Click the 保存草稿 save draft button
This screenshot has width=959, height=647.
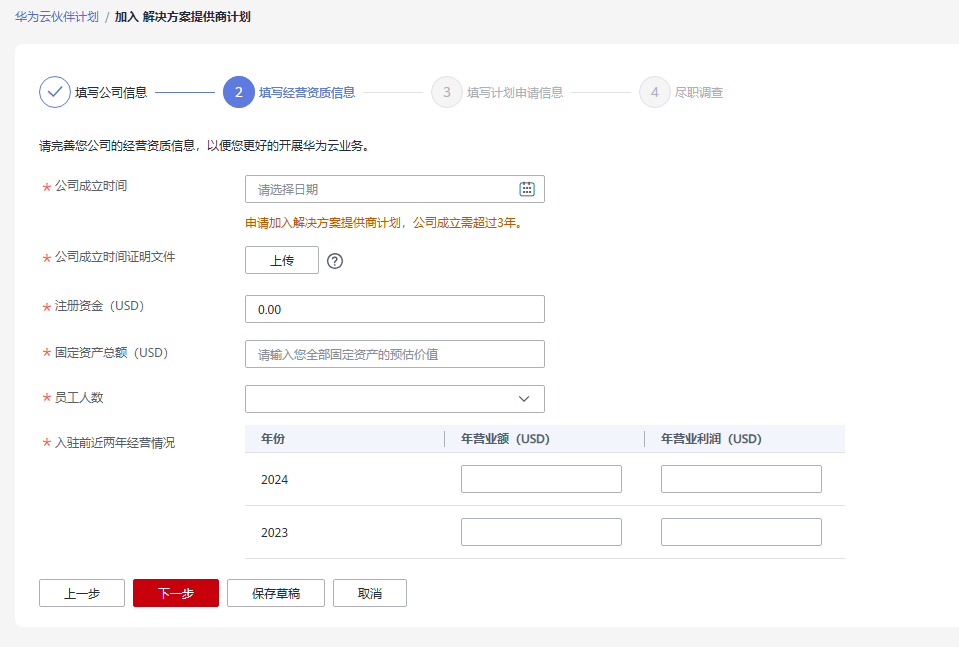coord(275,592)
